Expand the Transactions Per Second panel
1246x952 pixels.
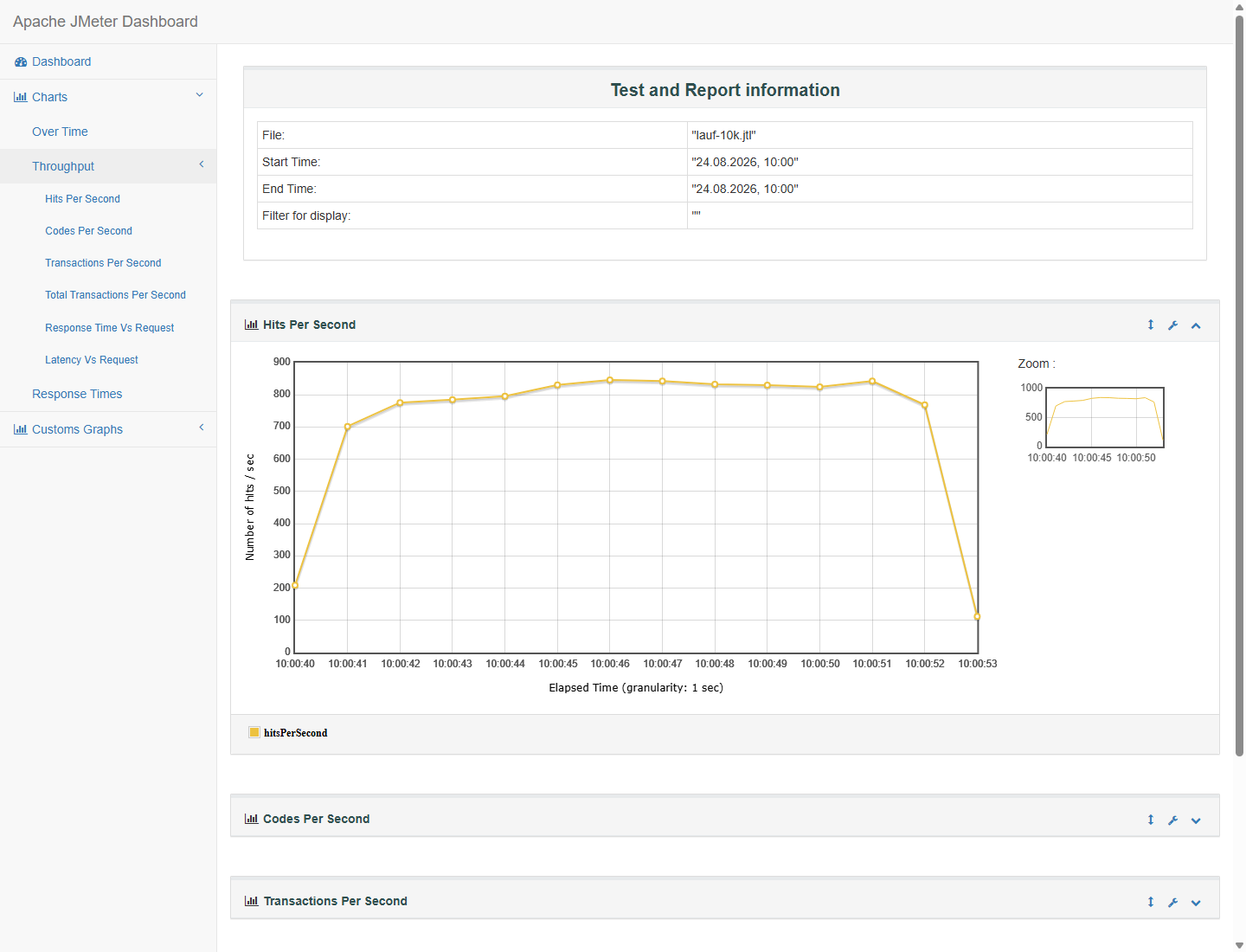[x=1196, y=903]
